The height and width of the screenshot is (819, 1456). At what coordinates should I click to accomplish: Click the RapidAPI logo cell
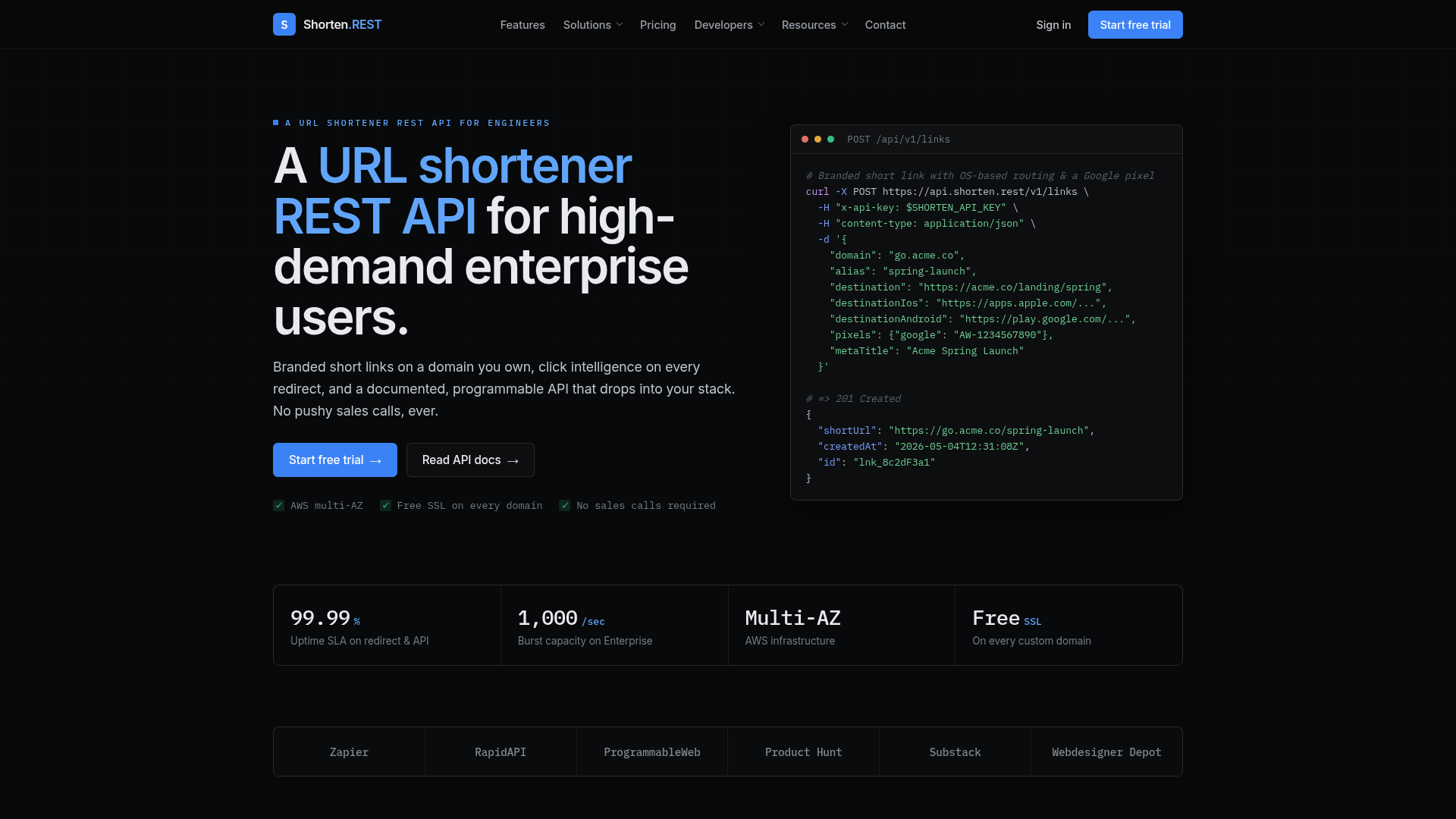(x=500, y=752)
